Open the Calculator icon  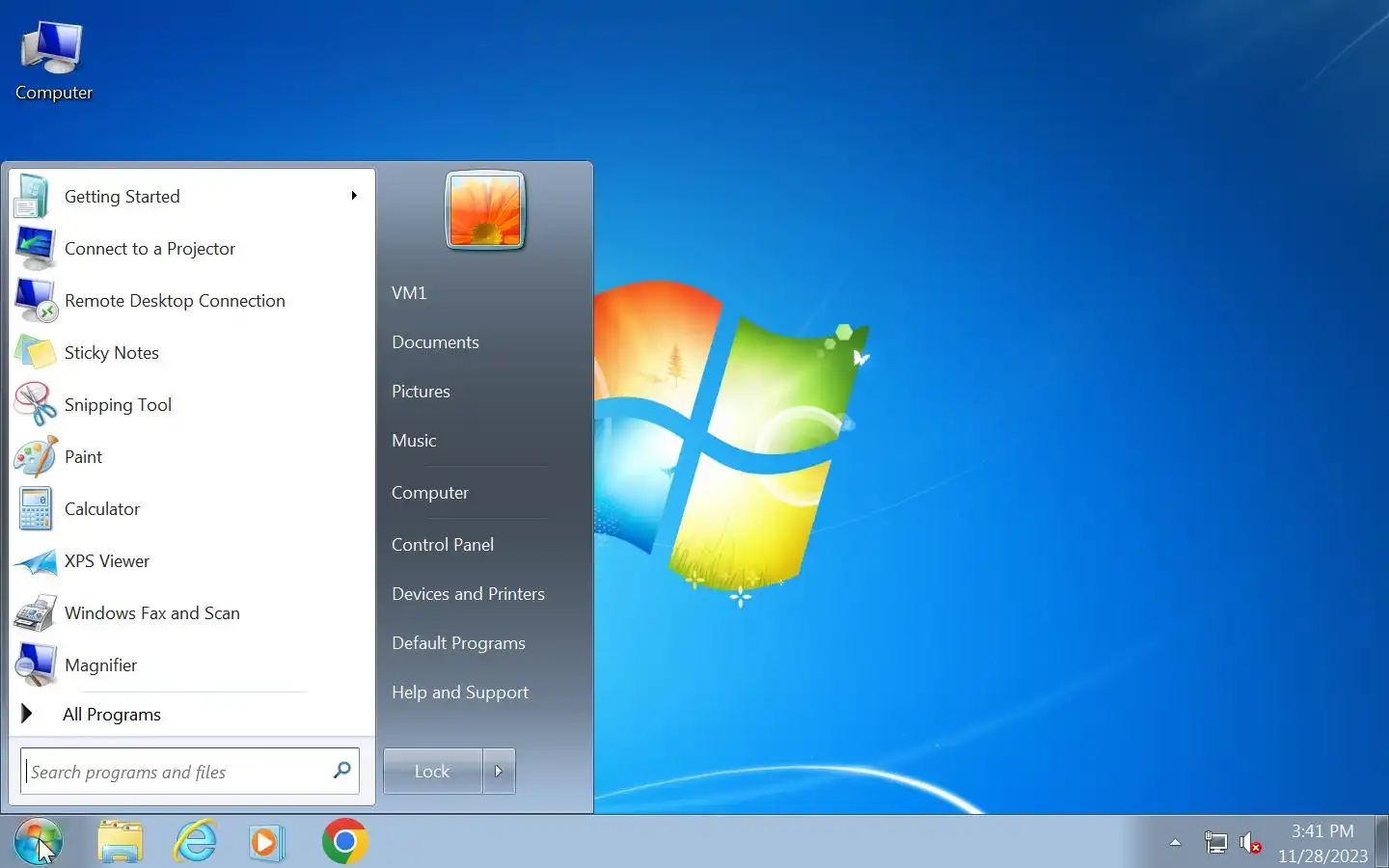35,509
